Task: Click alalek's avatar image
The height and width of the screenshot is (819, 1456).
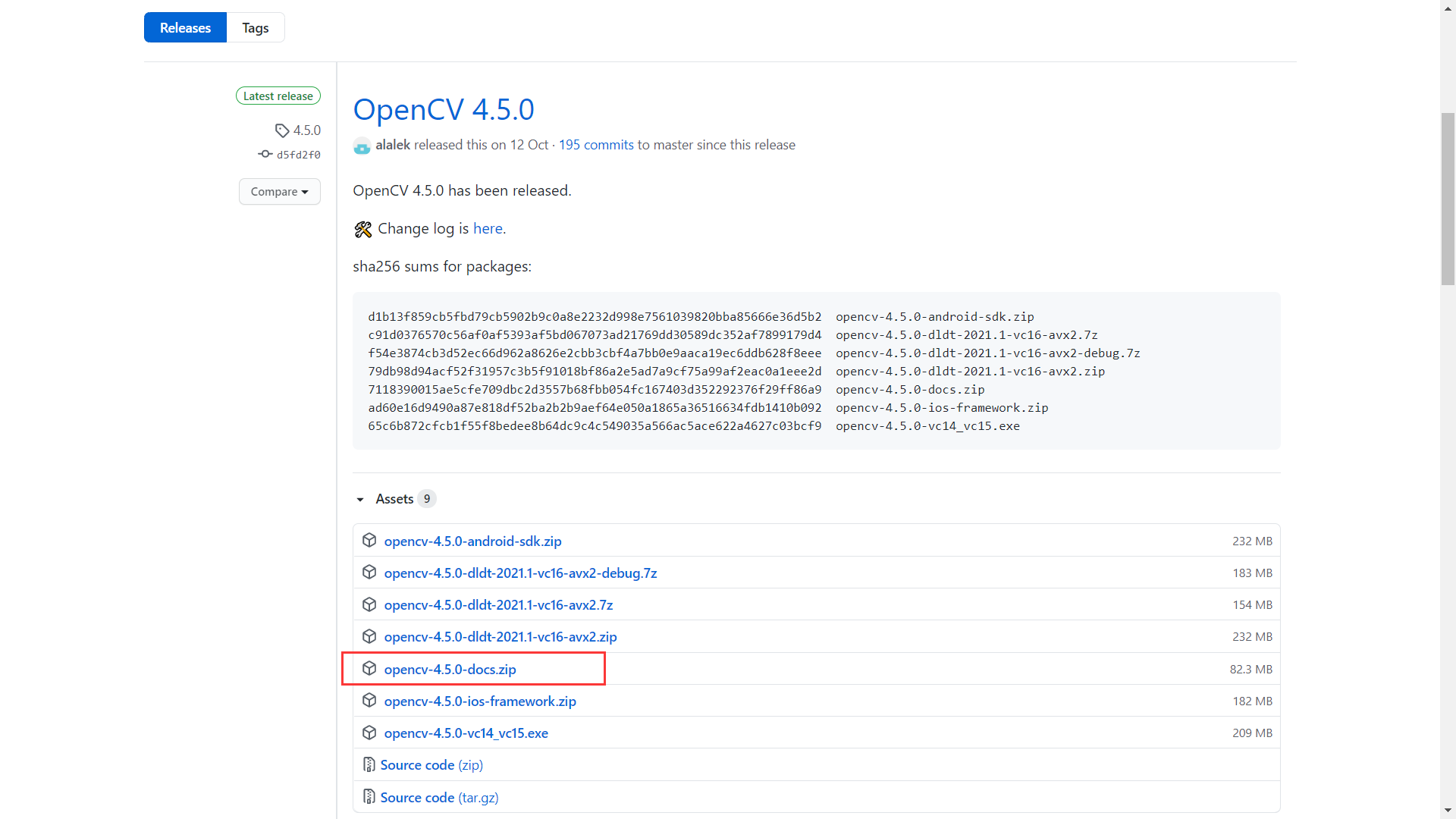Action: point(362,146)
